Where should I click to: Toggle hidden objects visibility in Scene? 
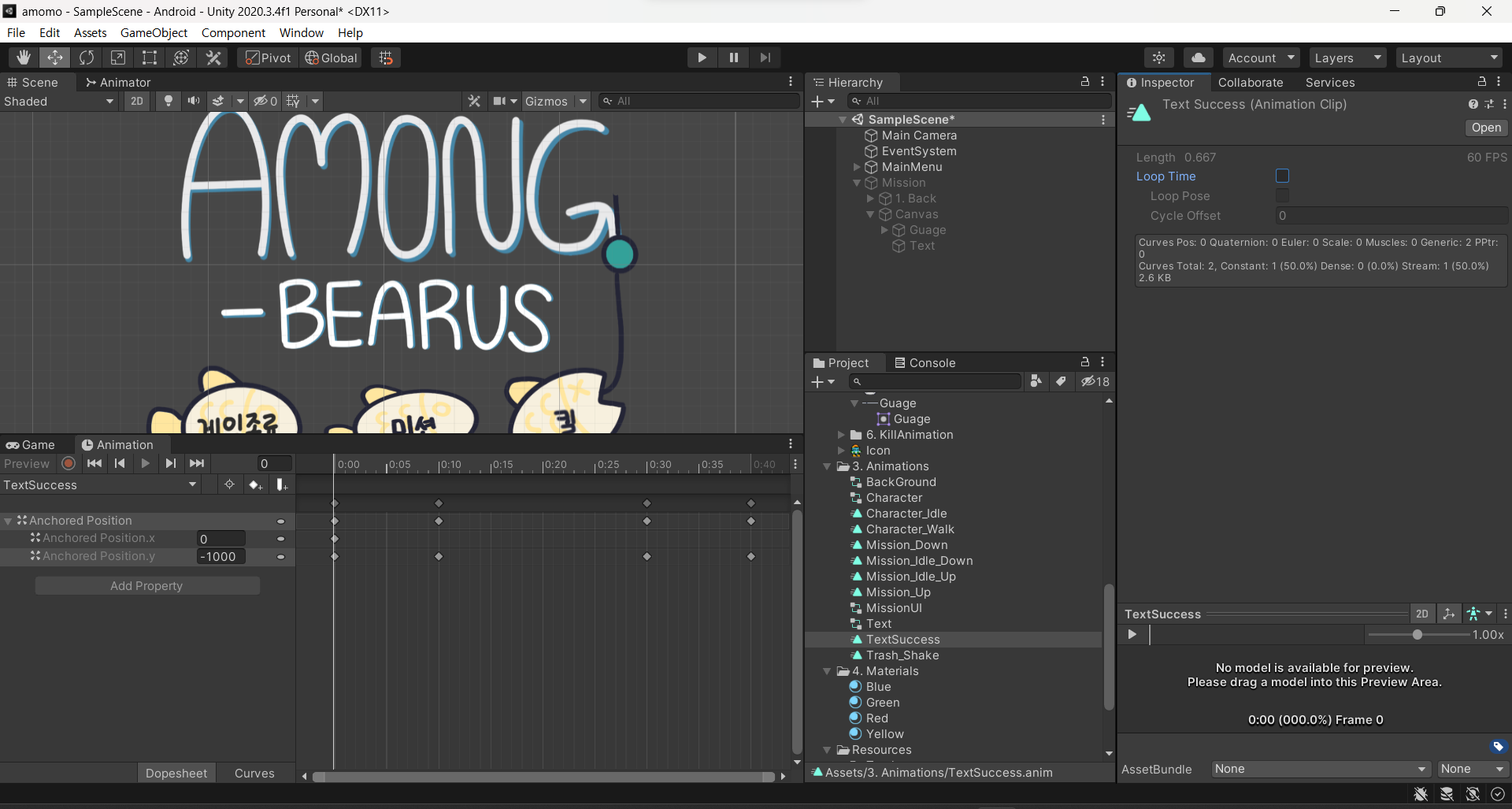click(265, 101)
